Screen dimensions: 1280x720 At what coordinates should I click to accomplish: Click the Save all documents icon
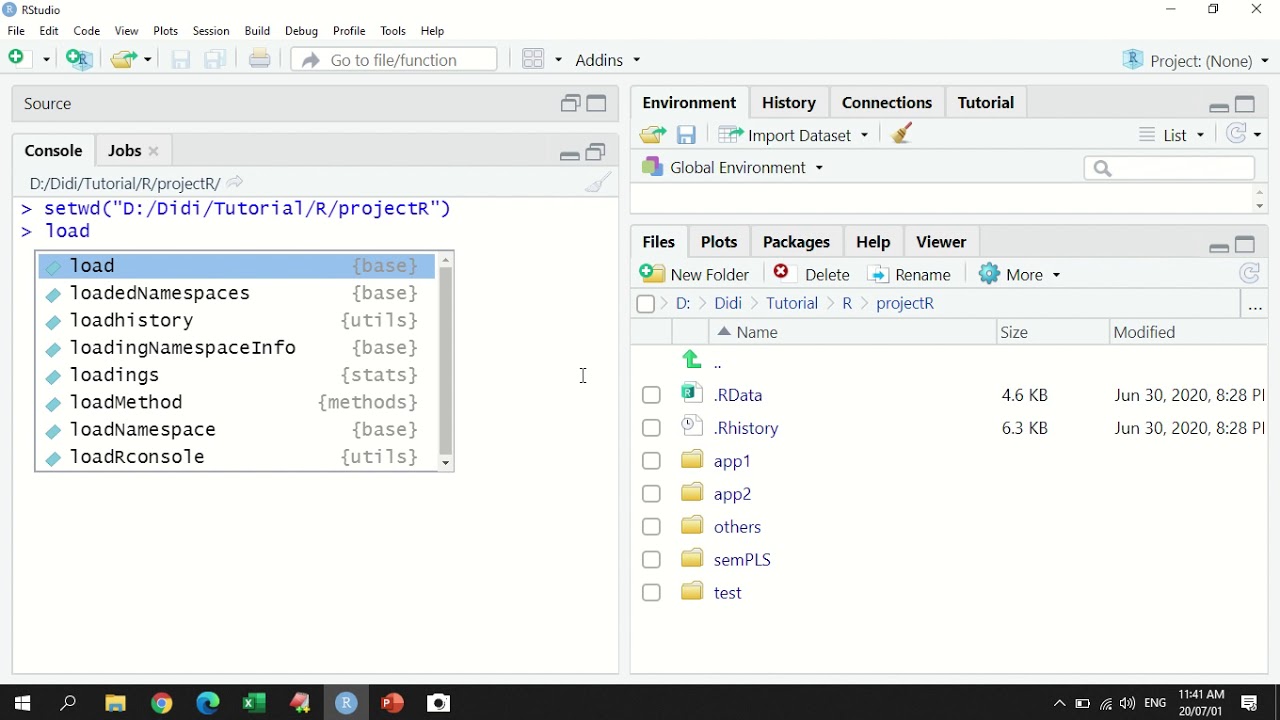tap(215, 60)
